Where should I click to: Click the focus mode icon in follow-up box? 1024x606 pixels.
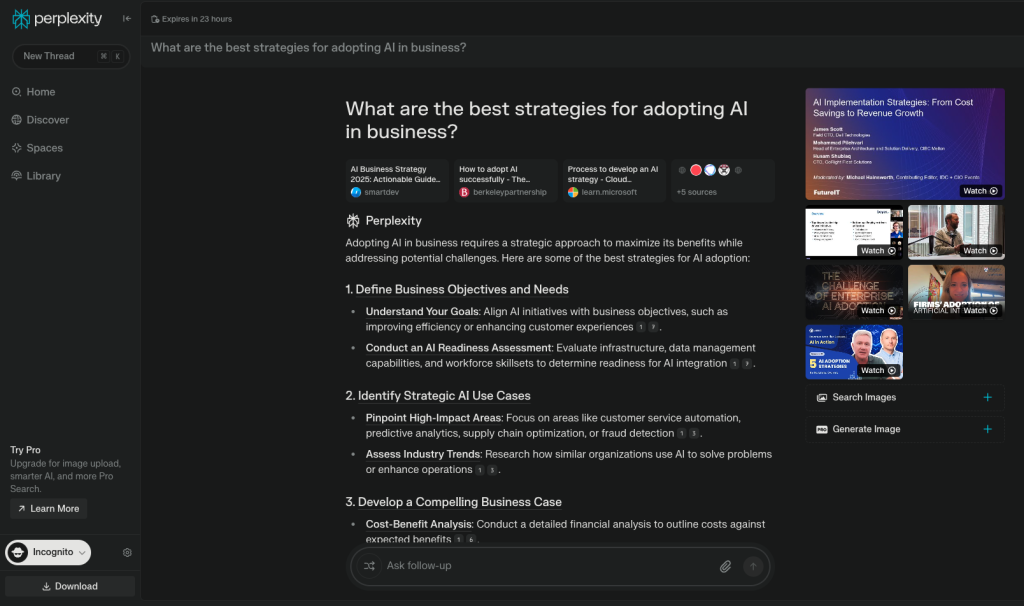tap(369, 566)
